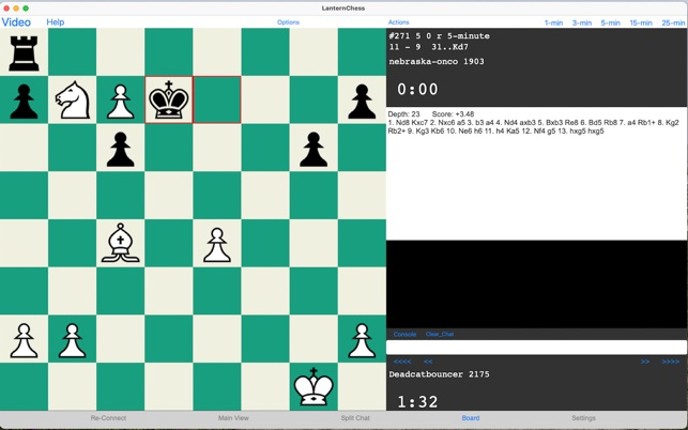Select the black rook on a8

(x=24, y=53)
